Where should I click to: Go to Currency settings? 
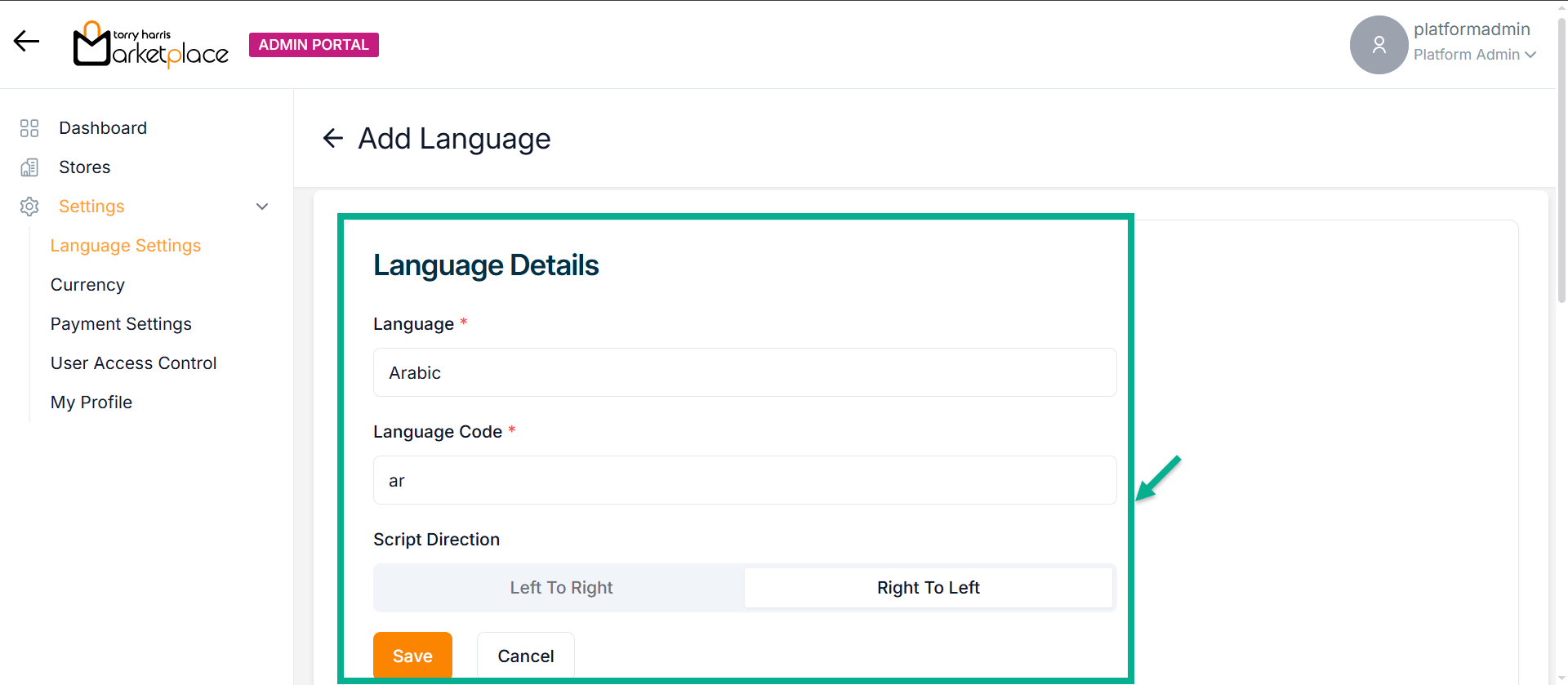pyautogui.click(x=87, y=285)
